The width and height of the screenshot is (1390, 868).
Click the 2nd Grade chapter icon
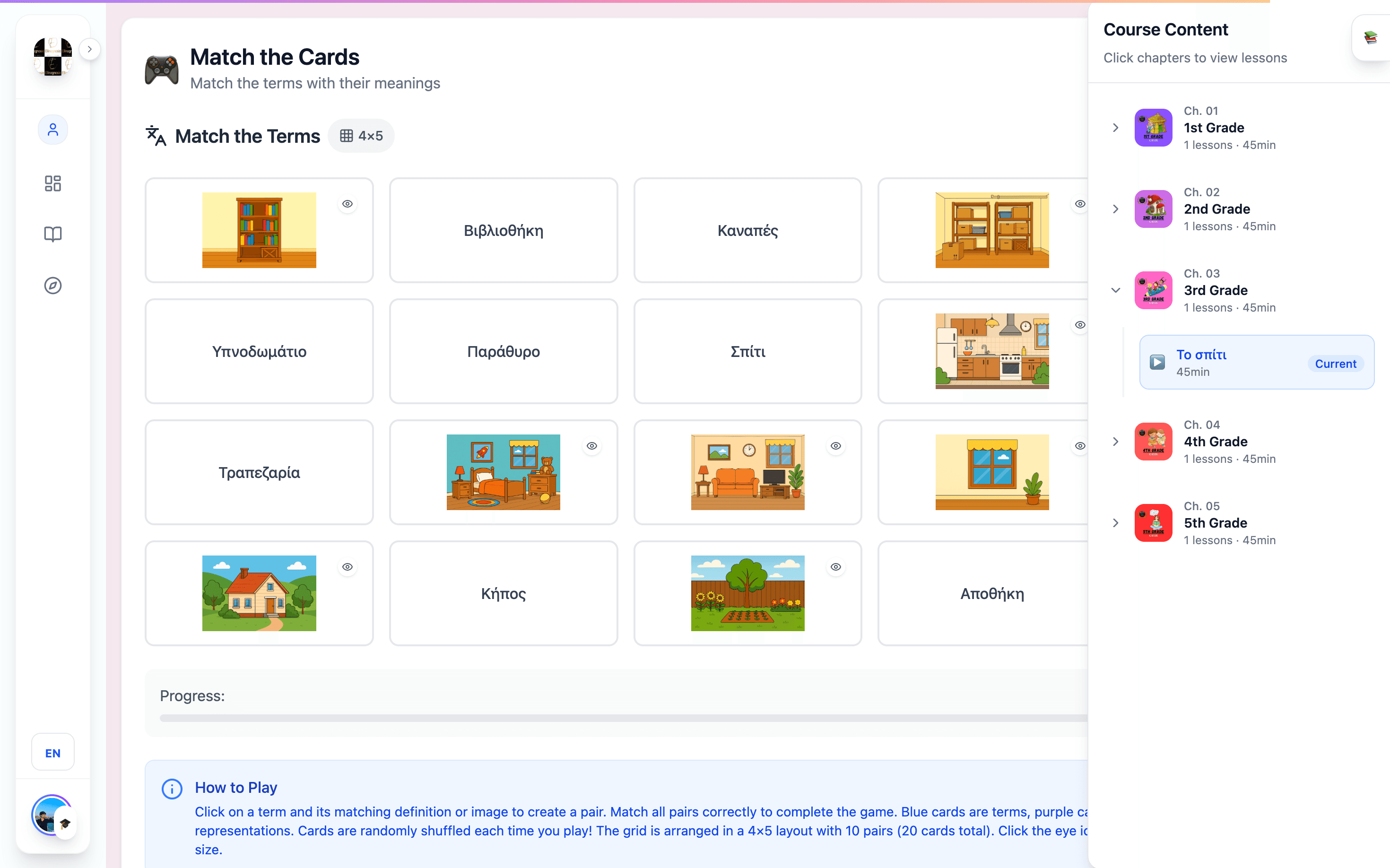pos(1153,209)
